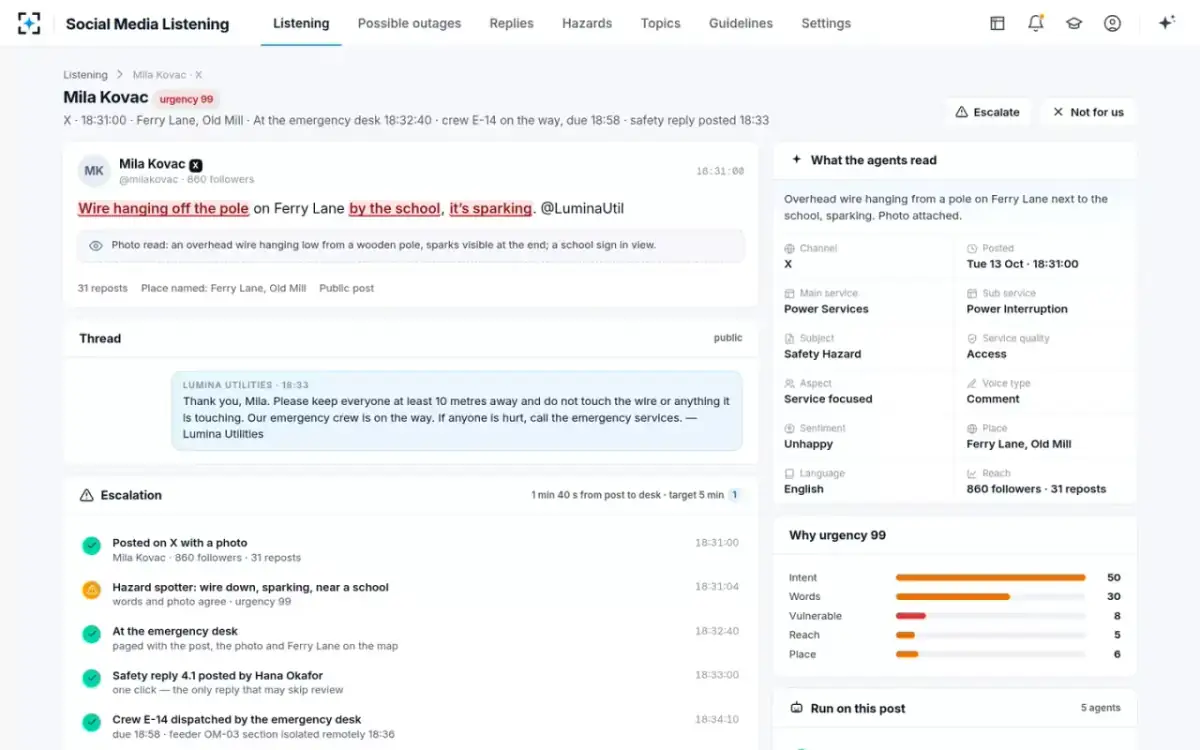Click the Channel globe icon
This screenshot has height=750, width=1200.
(x=789, y=248)
